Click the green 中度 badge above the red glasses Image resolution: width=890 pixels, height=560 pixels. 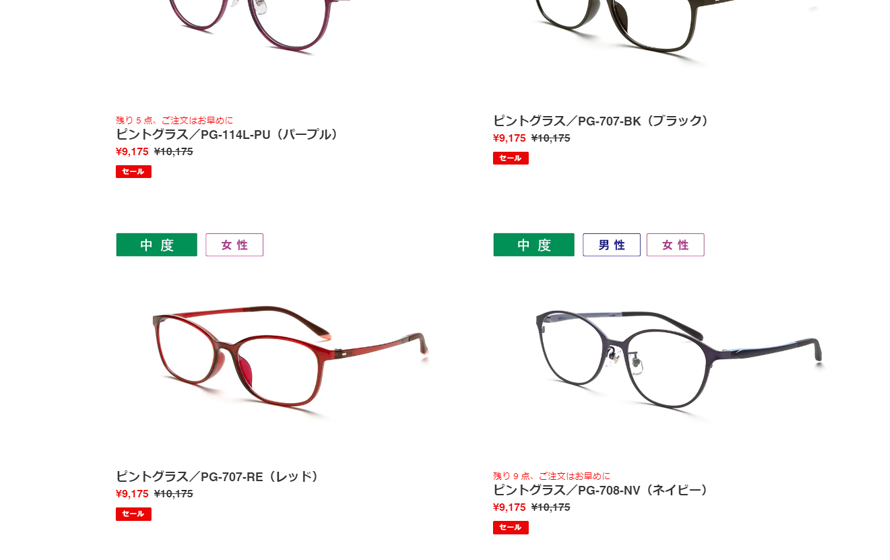point(157,245)
